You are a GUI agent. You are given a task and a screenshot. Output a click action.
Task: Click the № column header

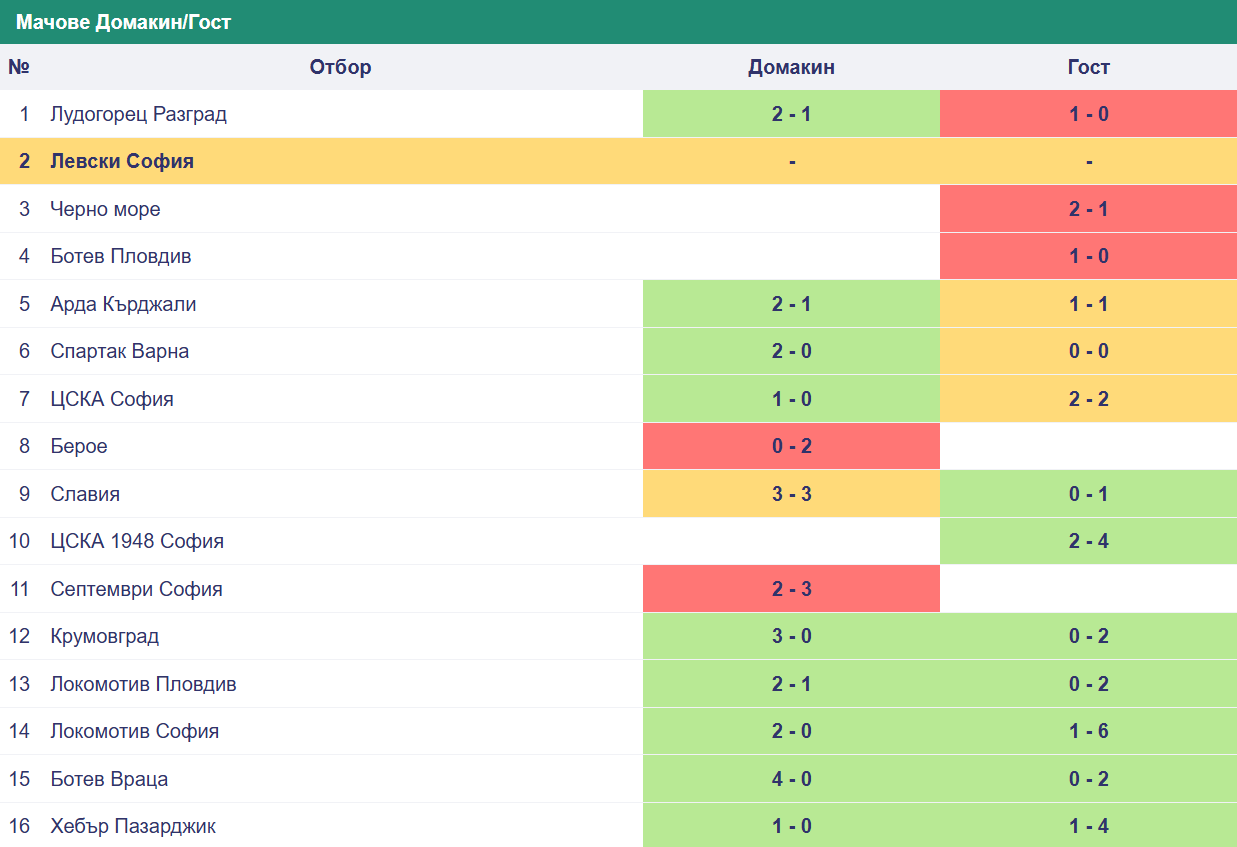pos(19,67)
